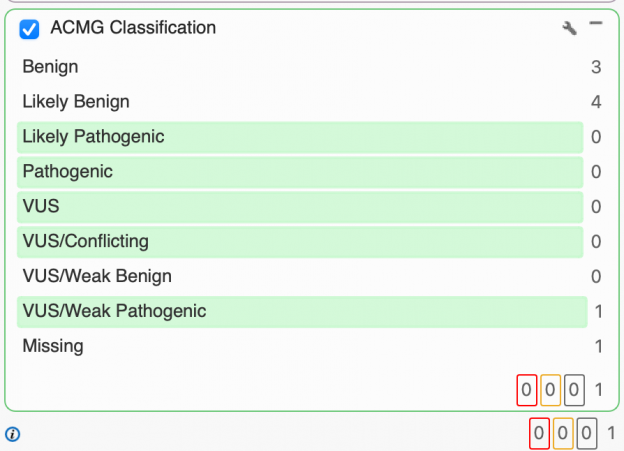Deselect the Pathogenic filter row

[x=300, y=172]
